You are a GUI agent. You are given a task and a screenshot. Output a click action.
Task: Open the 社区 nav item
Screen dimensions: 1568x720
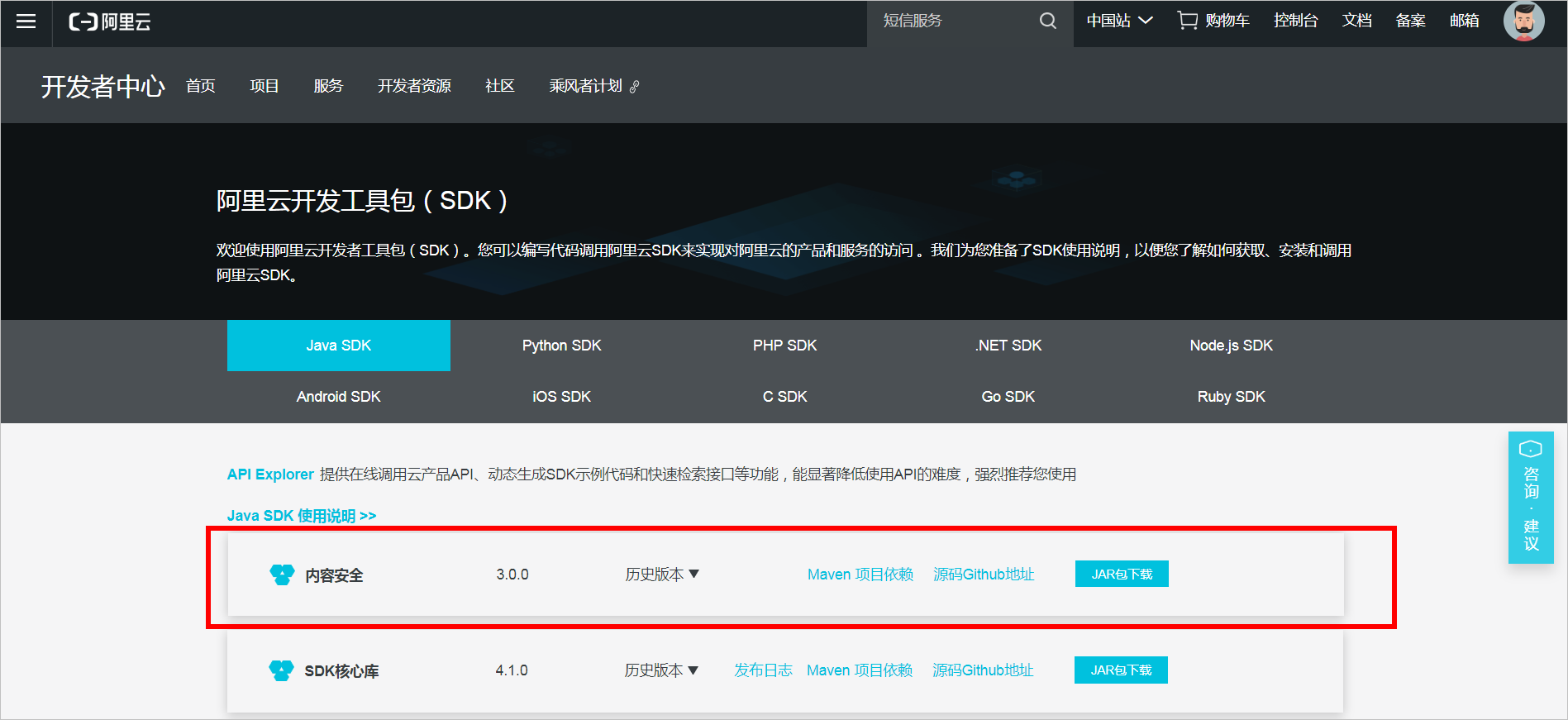(500, 86)
